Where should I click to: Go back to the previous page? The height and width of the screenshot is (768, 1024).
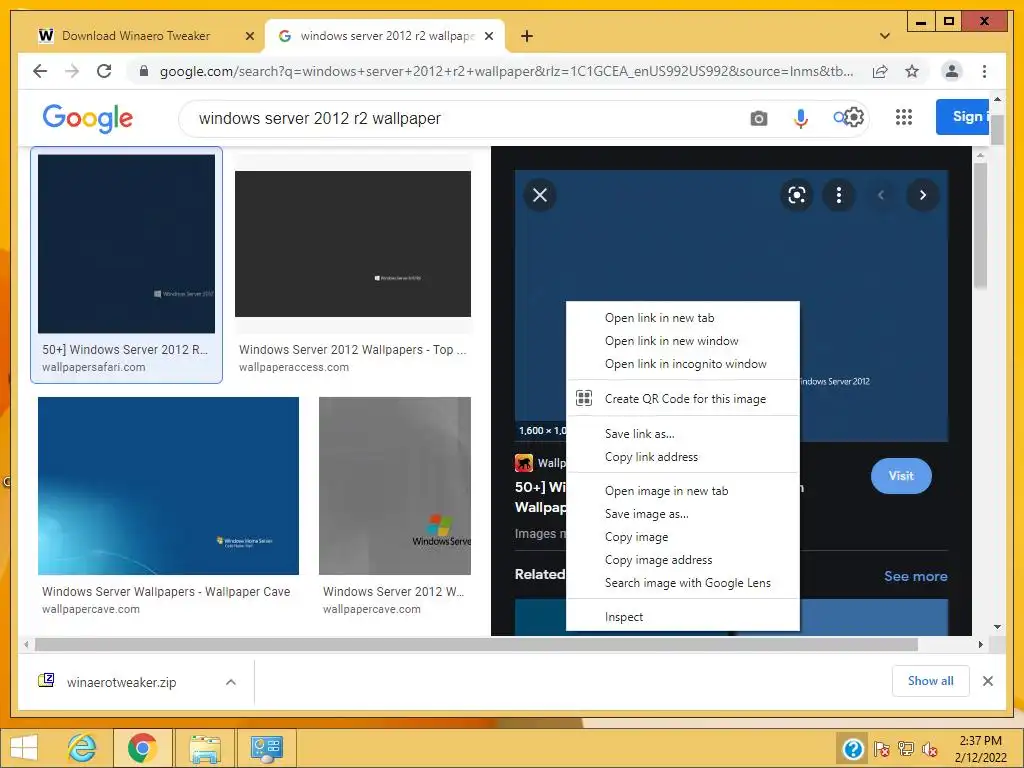click(40, 71)
